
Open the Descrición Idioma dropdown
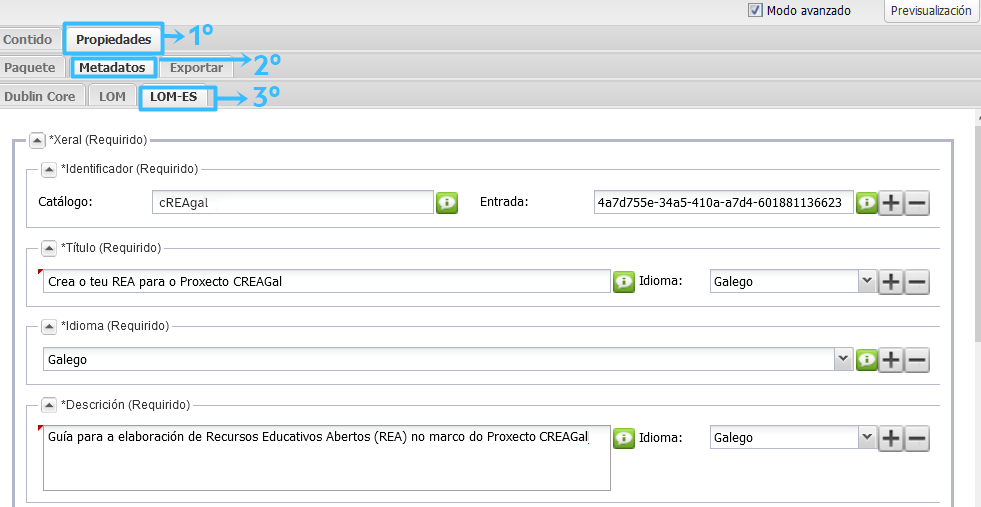(x=792, y=438)
